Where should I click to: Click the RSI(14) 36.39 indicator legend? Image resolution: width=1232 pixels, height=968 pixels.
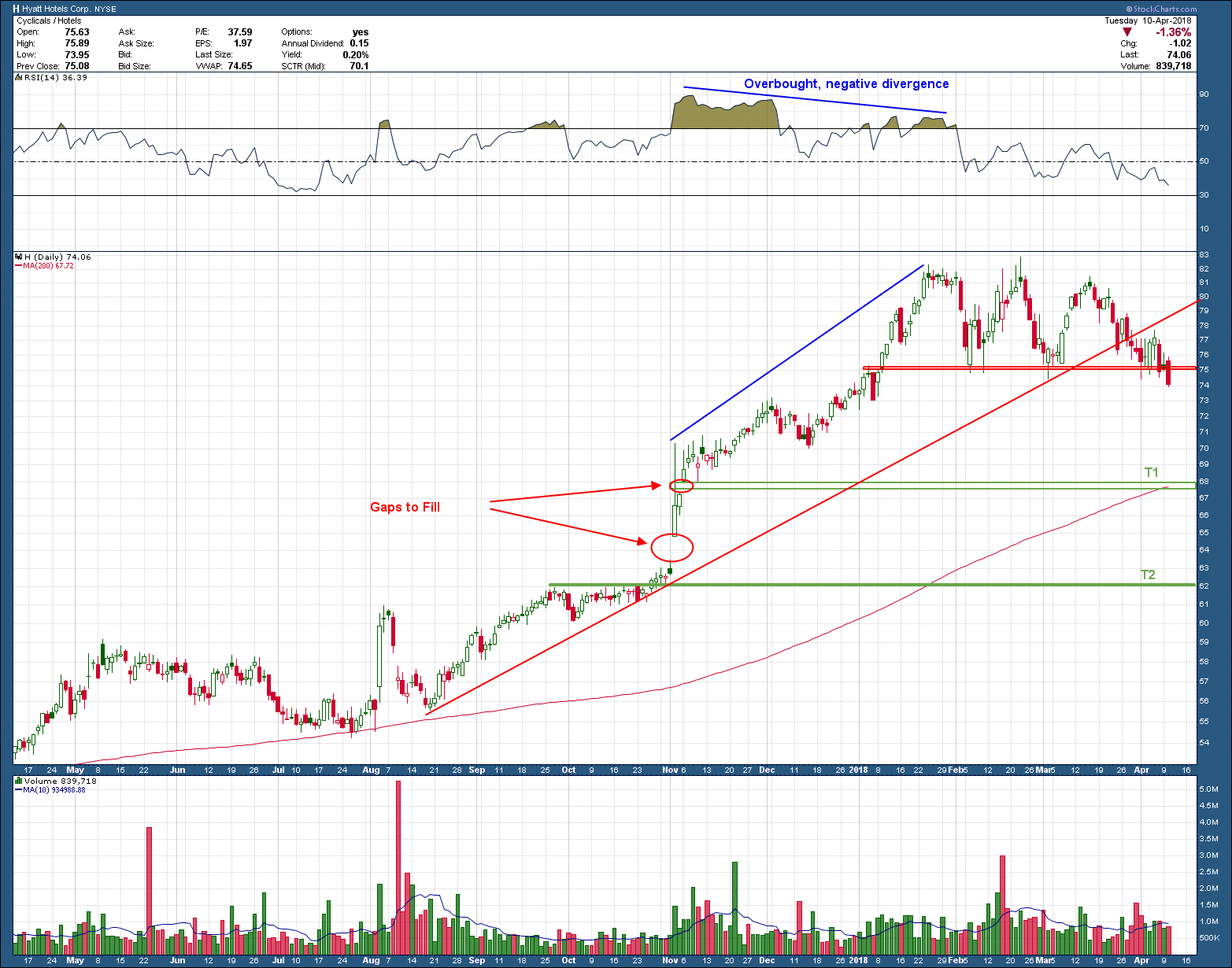pyautogui.click(x=52, y=77)
